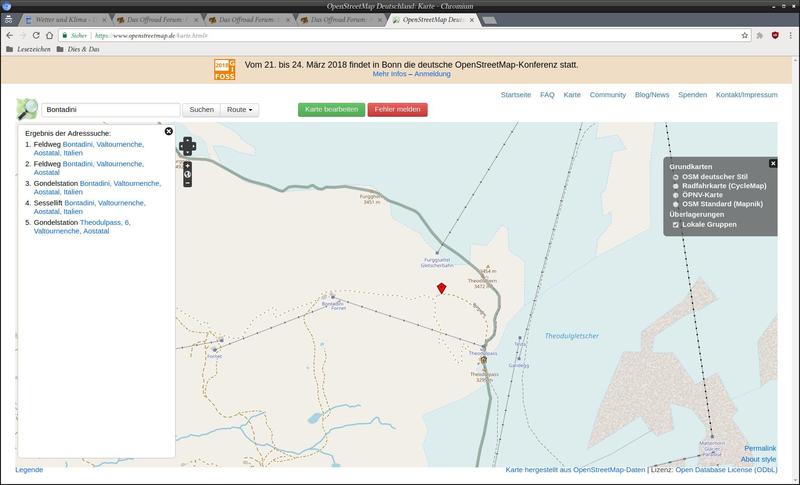Close the Wetter und Klima tab
This screenshot has height=485, width=800.
[104, 20]
